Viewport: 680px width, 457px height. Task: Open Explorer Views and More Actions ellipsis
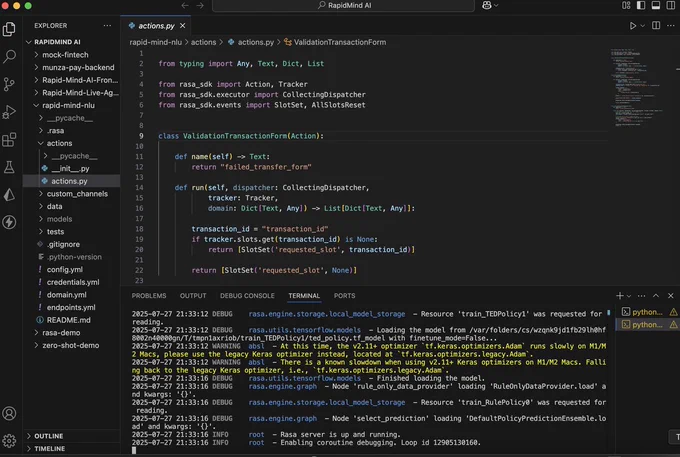107,26
